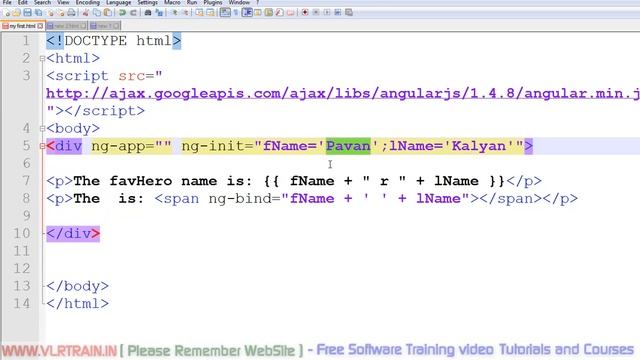Viewport: 640px width, 360px height.
Task: Click Run Macro Multiple Times icon
Action: 338,13
